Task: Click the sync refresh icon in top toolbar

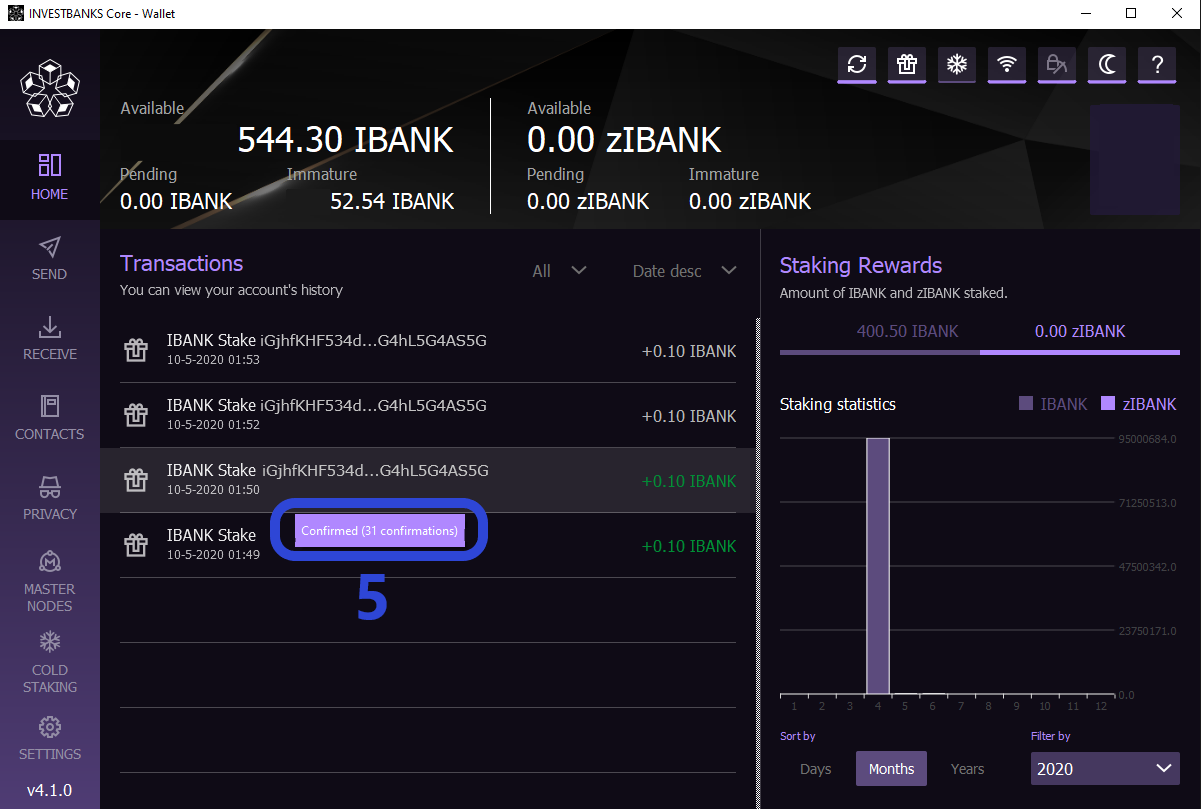Action: click(857, 65)
